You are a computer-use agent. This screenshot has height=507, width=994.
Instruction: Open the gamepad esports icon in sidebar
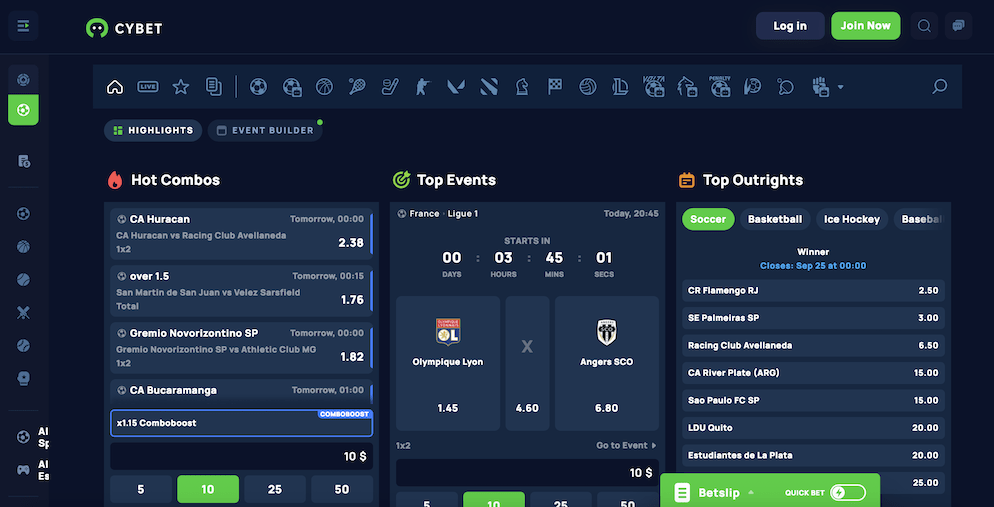point(23,470)
